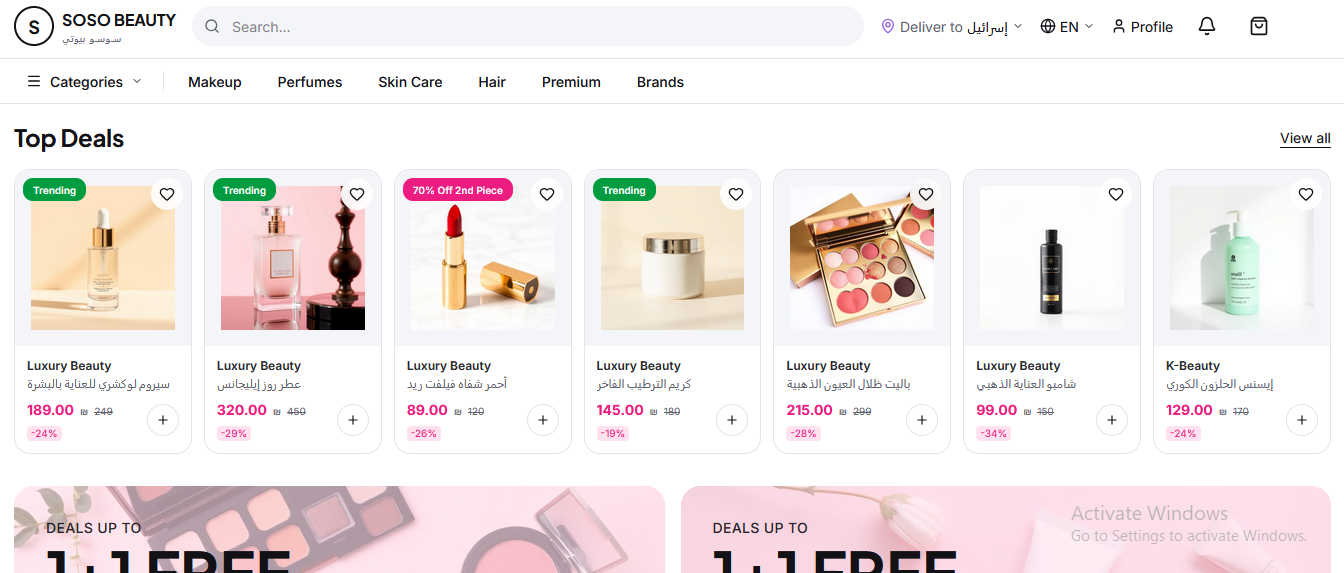Viewport: 1344px width, 573px height.
Task: Open the makeup palette deals banner
Action: point(340,530)
